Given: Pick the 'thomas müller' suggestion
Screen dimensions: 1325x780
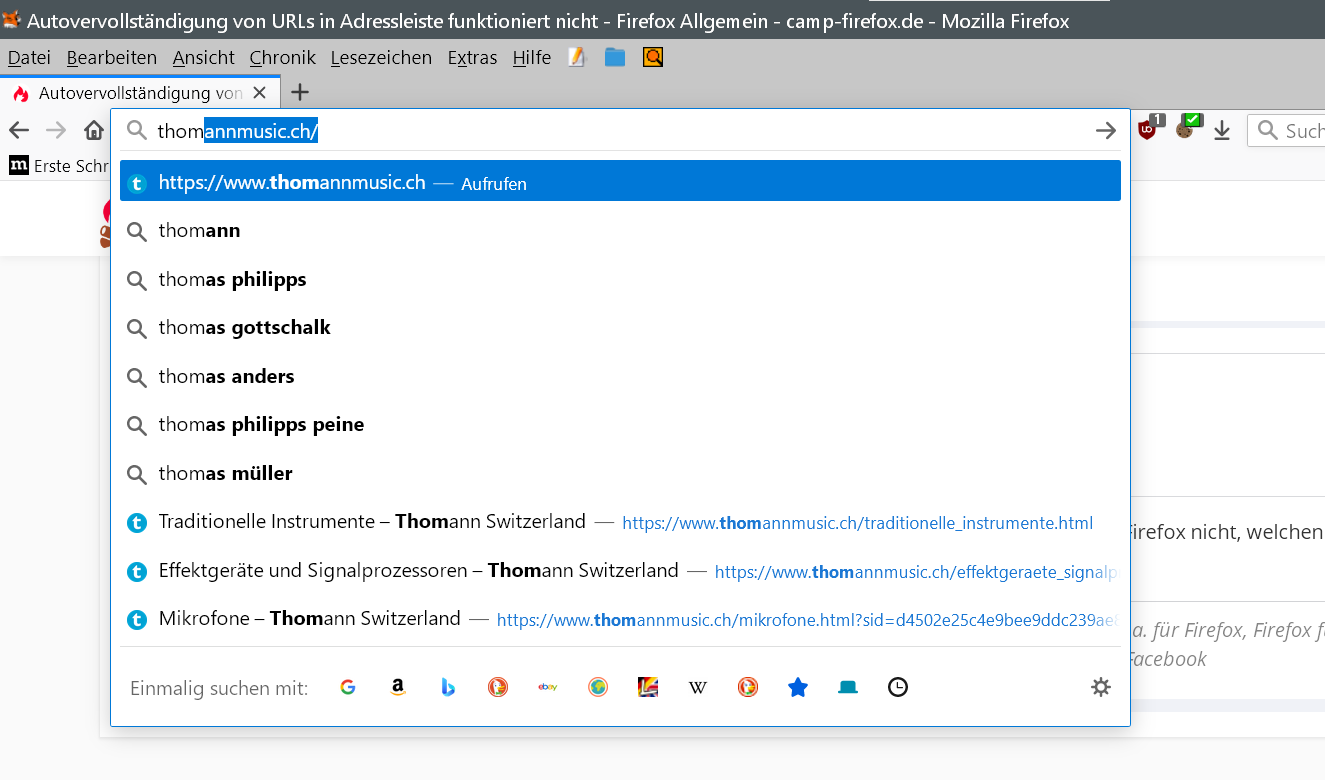Looking at the screenshot, I should tap(620, 474).
